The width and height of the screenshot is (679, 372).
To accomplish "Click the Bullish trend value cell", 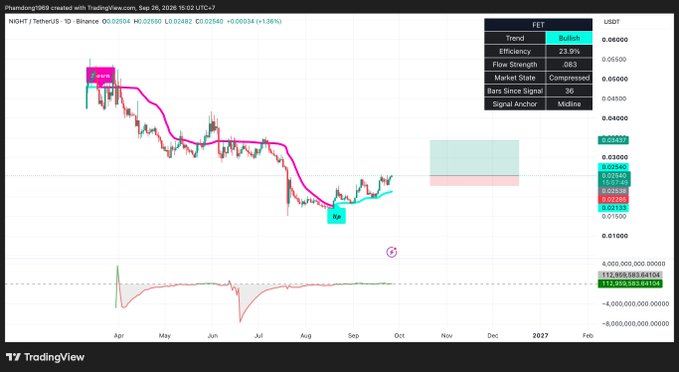I will (569, 38).
